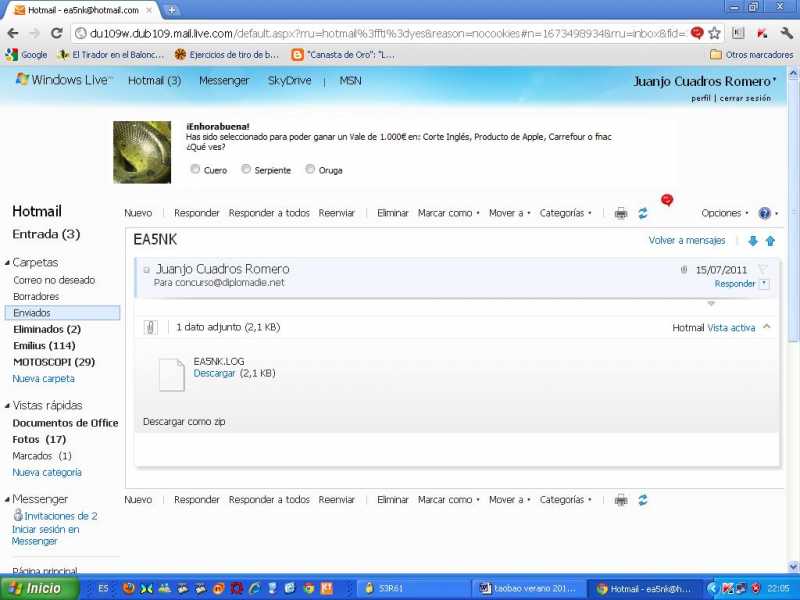Viewport: 800px width, 600px height.
Task: Click the EA5NK.LOG file icon
Action: [x=171, y=375]
